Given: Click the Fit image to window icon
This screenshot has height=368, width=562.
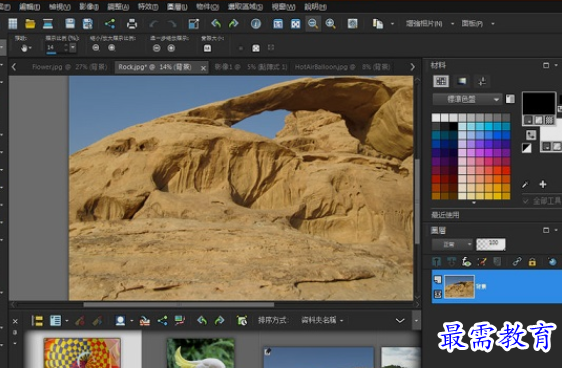Looking at the screenshot, I should pos(295,24).
